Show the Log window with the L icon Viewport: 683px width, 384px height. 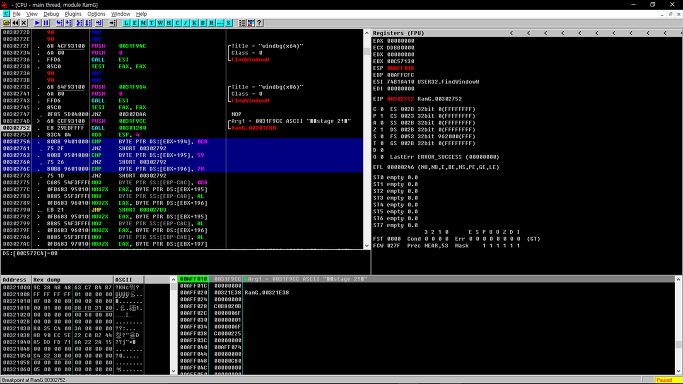126,23
